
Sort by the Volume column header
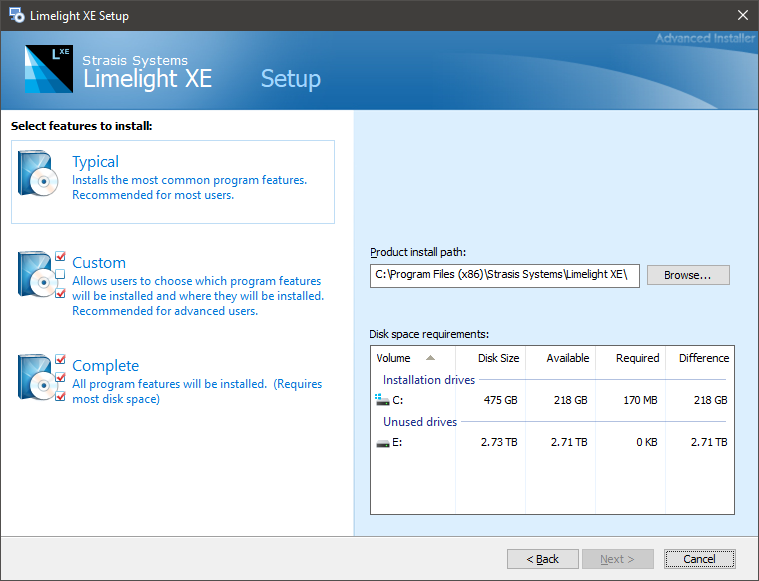coord(413,358)
